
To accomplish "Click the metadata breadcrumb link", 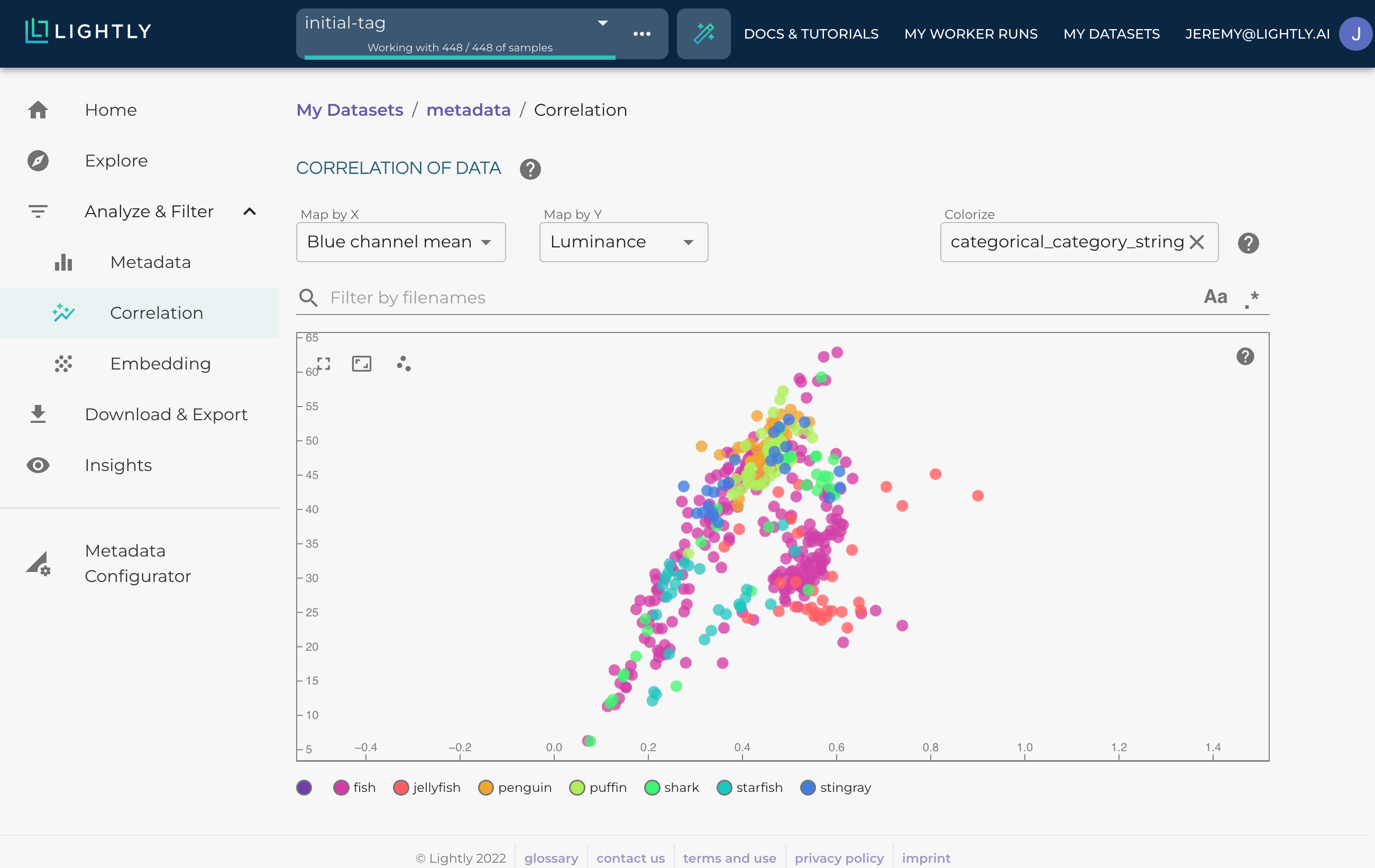I will [467, 109].
